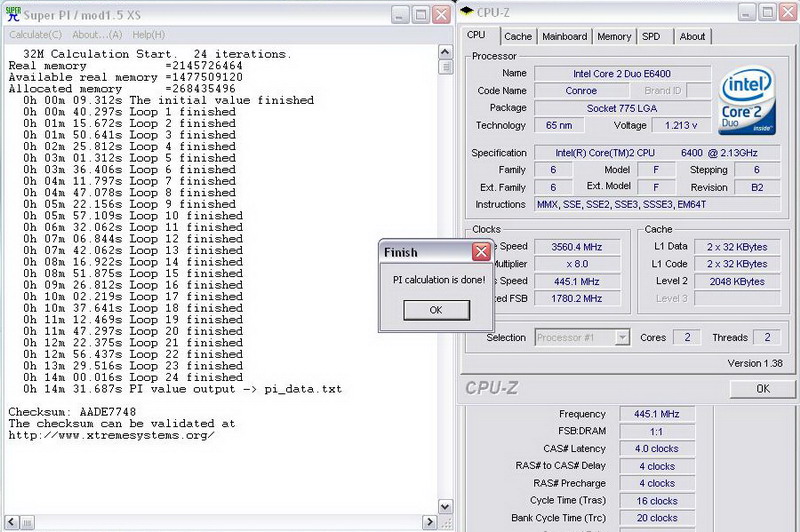Viewport: 800px width, 532px height.
Task: Click the initial value finished line
Action: tap(168, 100)
